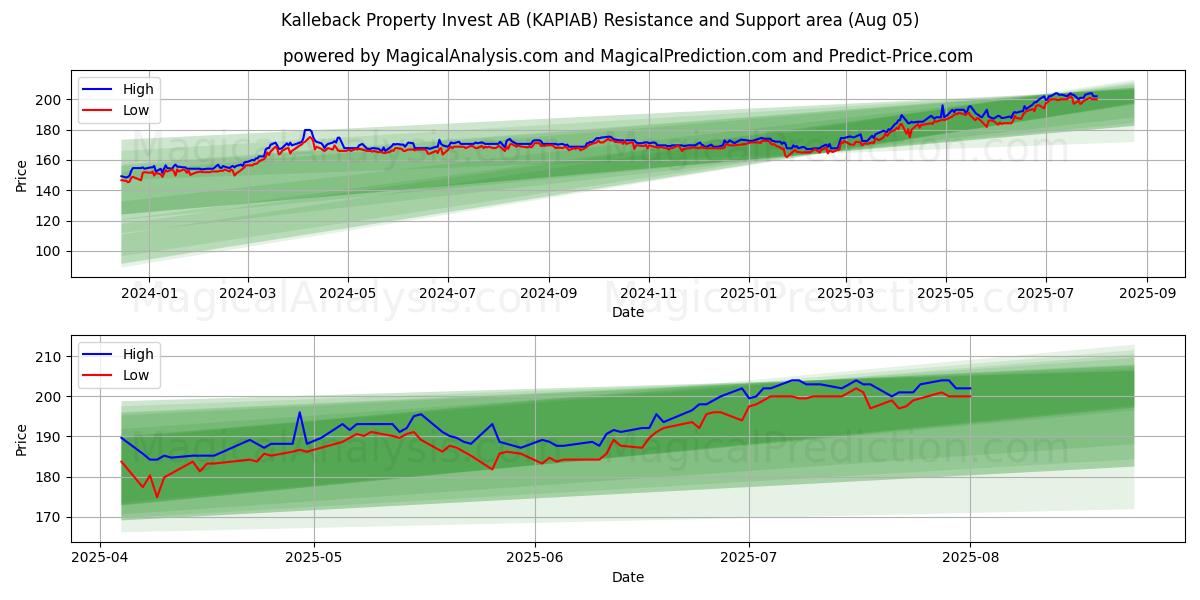This screenshot has height=600, width=1200.
Task: Click the 2025-03 tick label
Action: [x=846, y=294]
